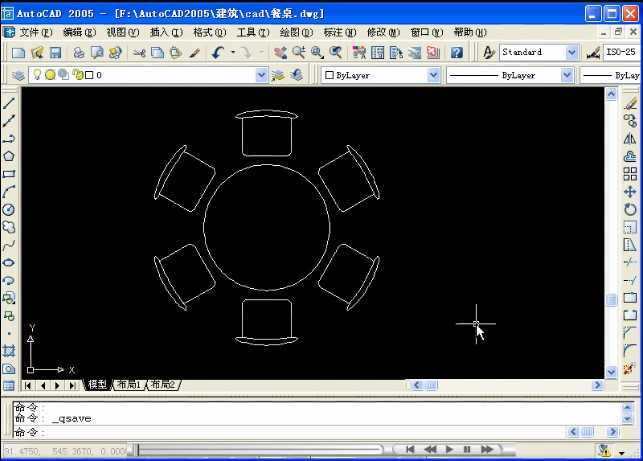Image resolution: width=643 pixels, height=461 pixels.
Task: Click the drawing area horizontal scrollbar right arrow
Action: [x=597, y=385]
